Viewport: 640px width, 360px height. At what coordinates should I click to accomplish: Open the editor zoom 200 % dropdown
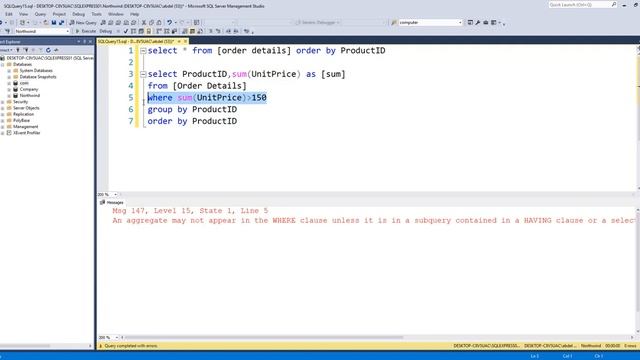[116, 195]
